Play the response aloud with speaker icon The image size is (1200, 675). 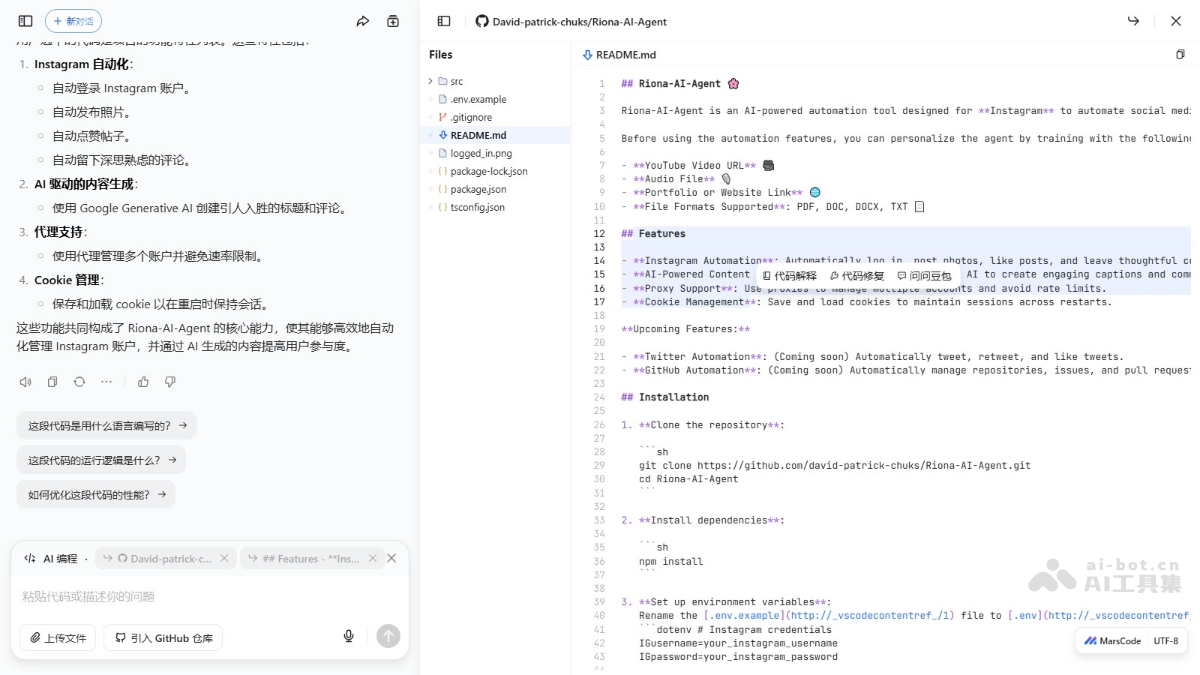coord(25,382)
